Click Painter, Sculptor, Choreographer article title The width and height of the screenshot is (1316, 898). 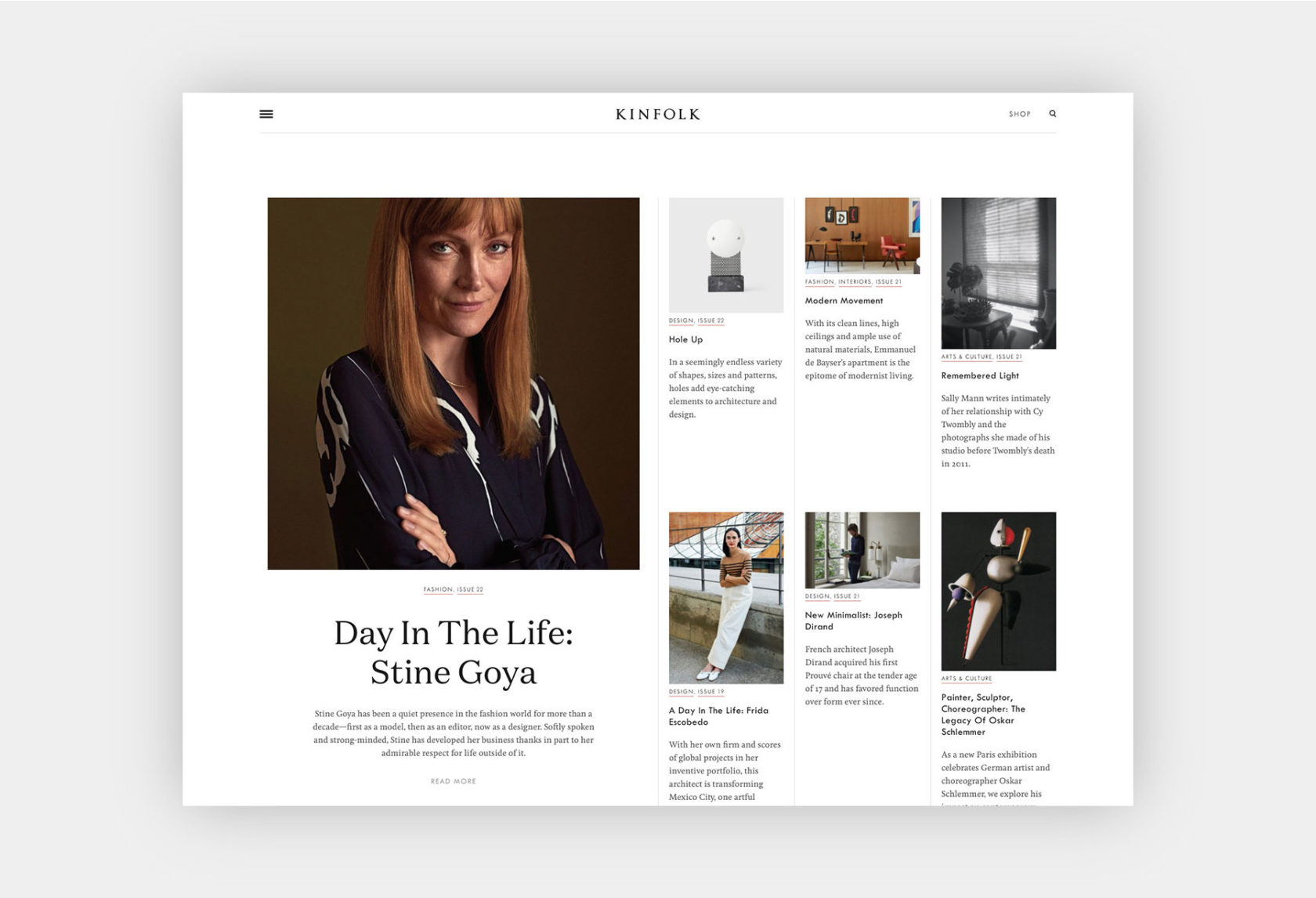[x=983, y=715]
